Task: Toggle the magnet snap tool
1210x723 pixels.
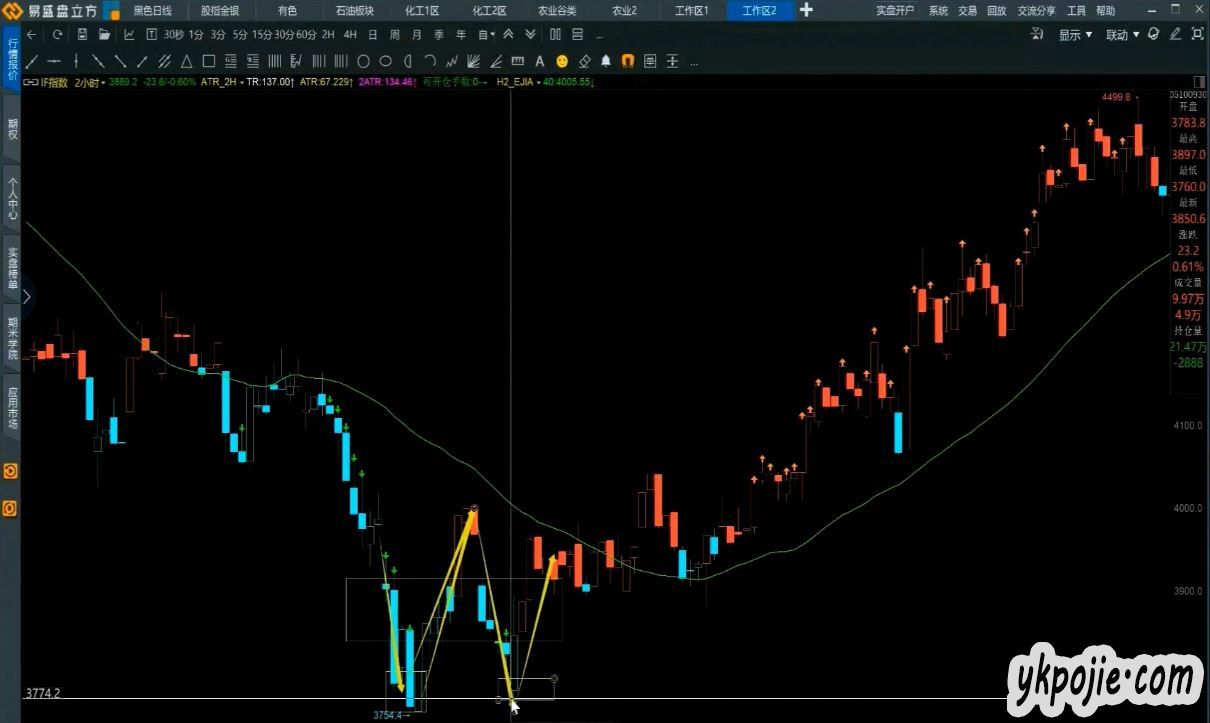Action: (628, 61)
